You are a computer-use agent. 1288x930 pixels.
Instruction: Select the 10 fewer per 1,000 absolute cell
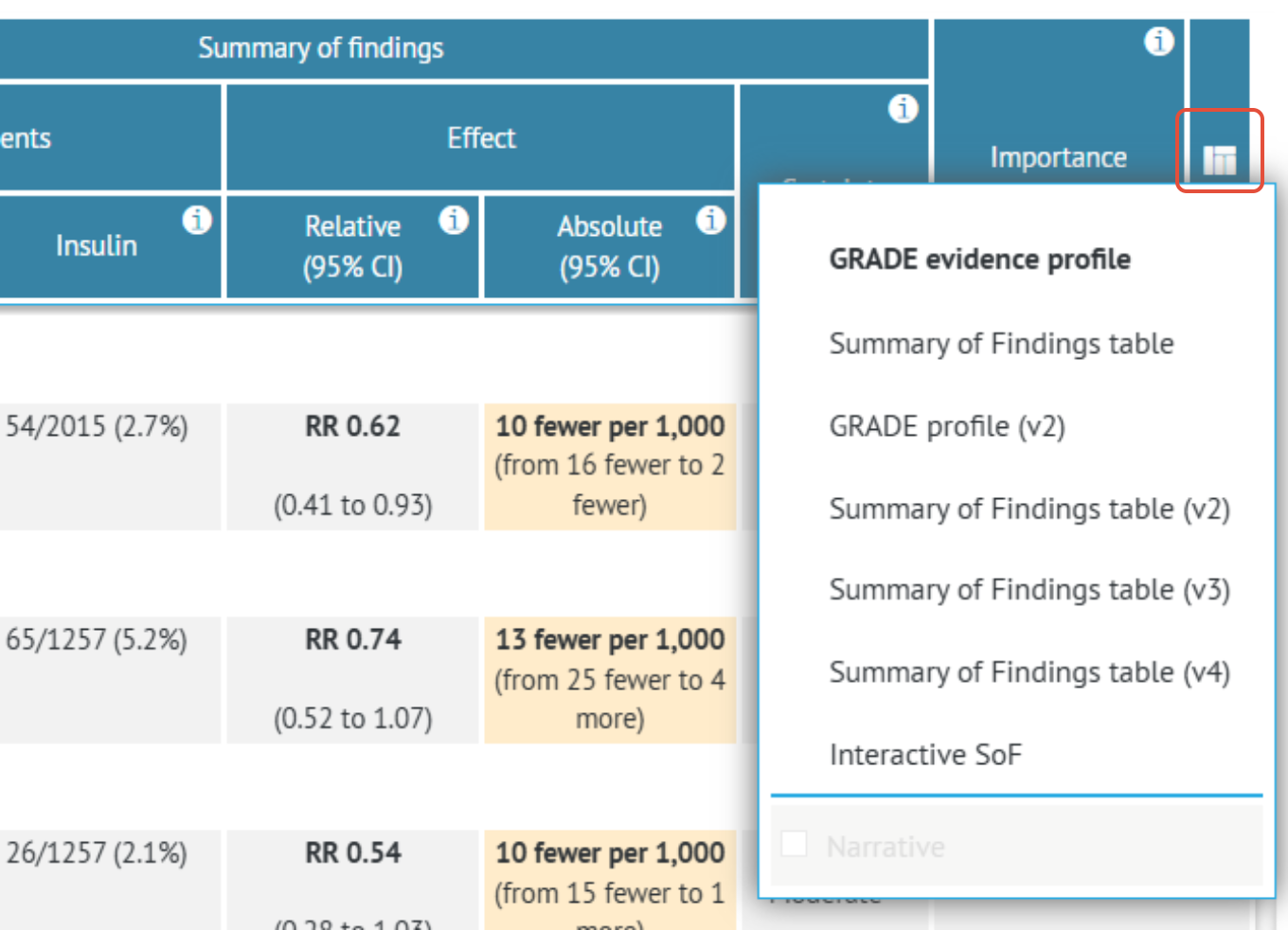609,464
